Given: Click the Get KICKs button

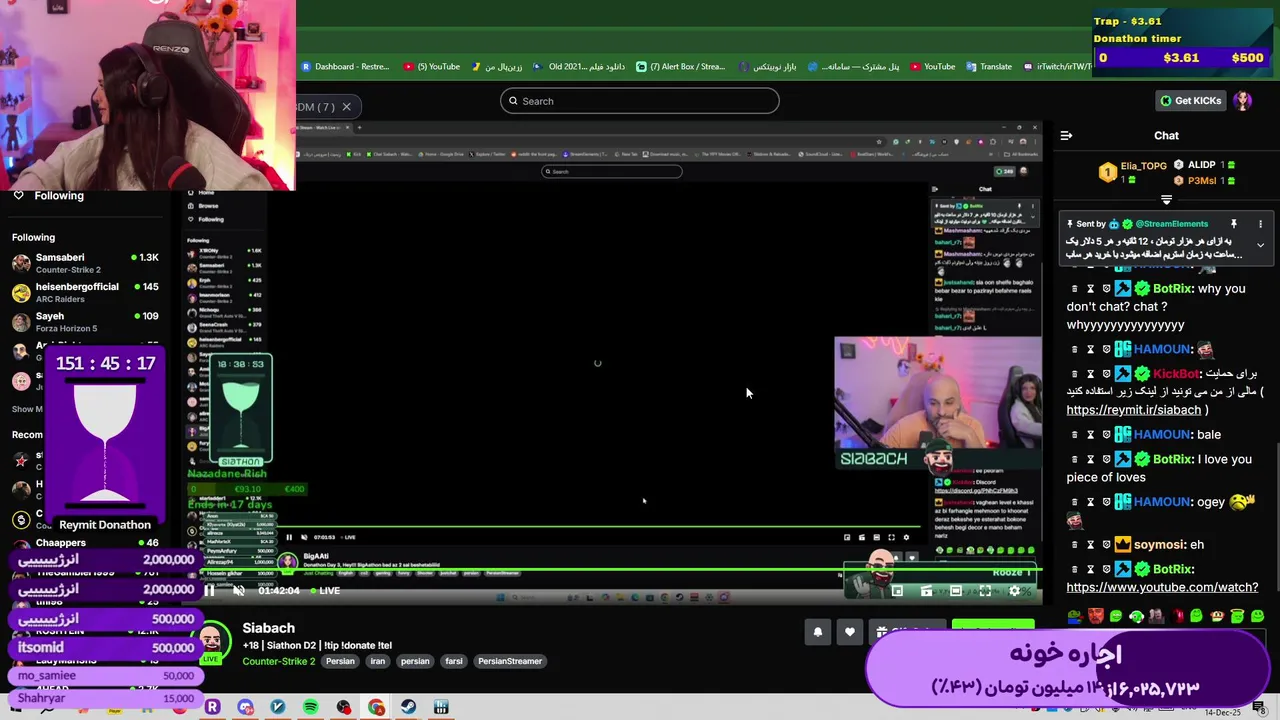Looking at the screenshot, I should click(1190, 100).
